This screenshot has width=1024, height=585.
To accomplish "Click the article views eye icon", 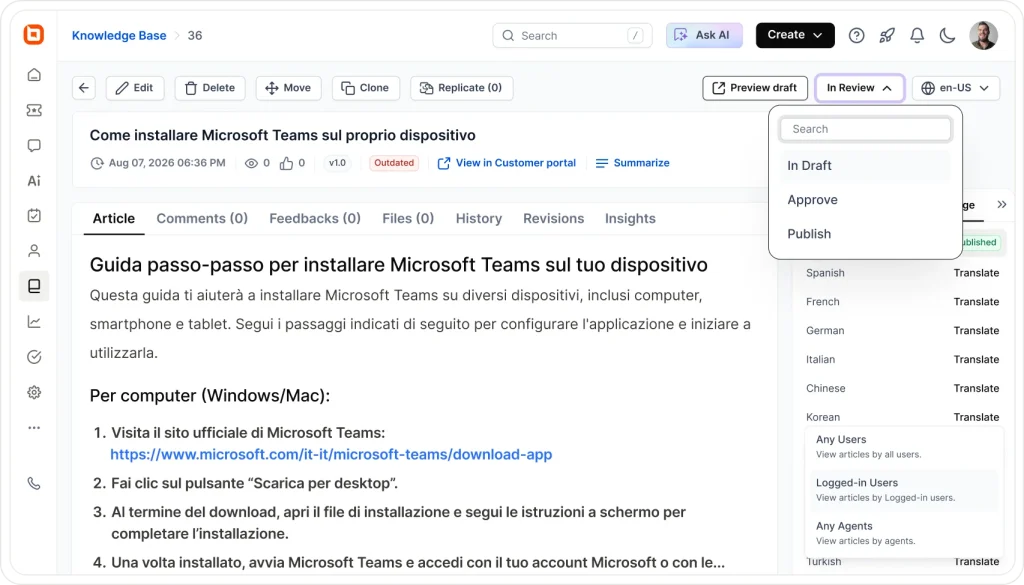I will pos(251,163).
